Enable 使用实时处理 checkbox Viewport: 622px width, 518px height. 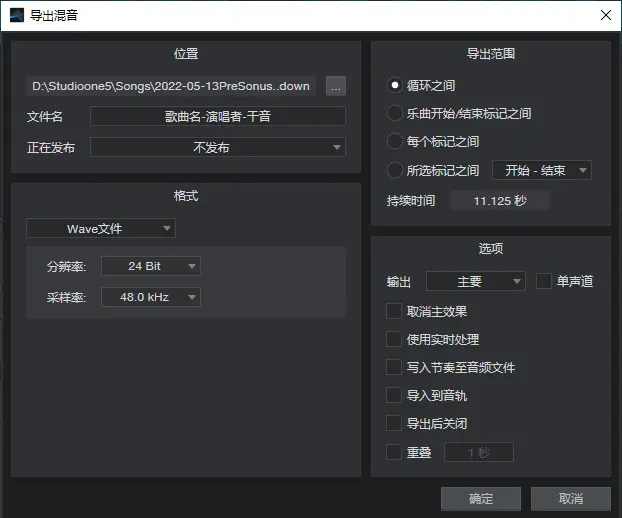coord(394,340)
